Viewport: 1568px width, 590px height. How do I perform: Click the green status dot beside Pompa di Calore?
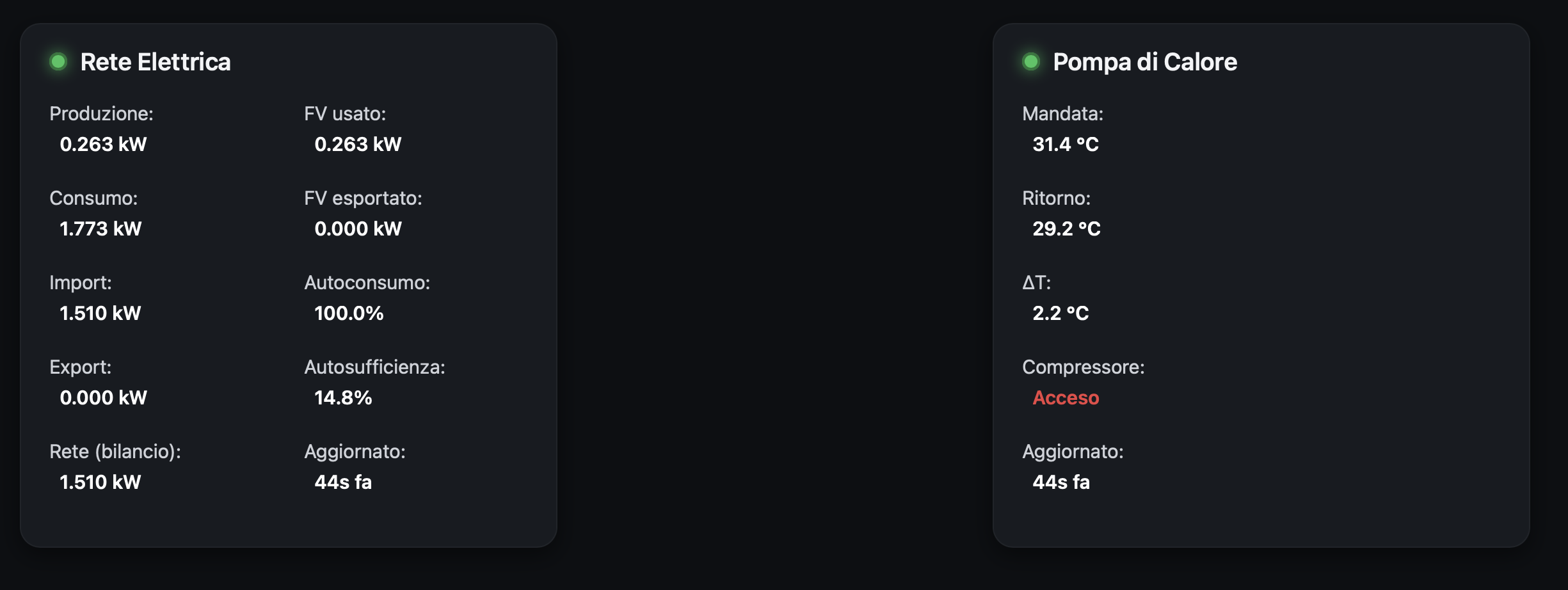pos(1031,61)
